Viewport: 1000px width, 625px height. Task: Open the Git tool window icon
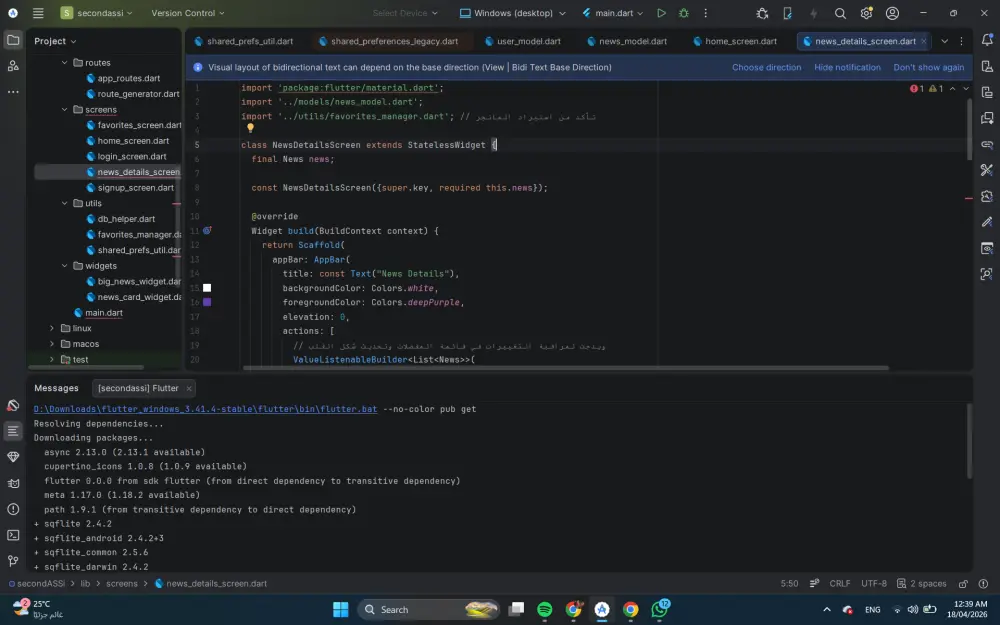(13, 561)
